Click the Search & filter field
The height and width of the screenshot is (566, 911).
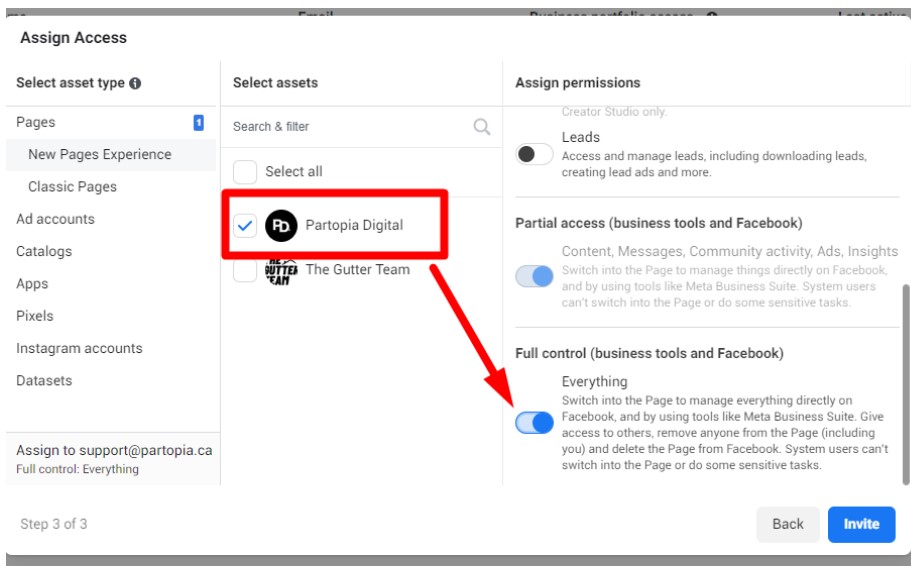coord(361,127)
